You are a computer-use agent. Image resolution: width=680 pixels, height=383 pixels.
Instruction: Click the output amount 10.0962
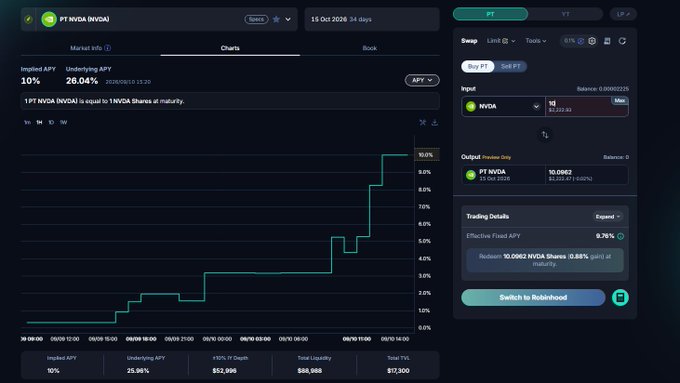coord(560,172)
